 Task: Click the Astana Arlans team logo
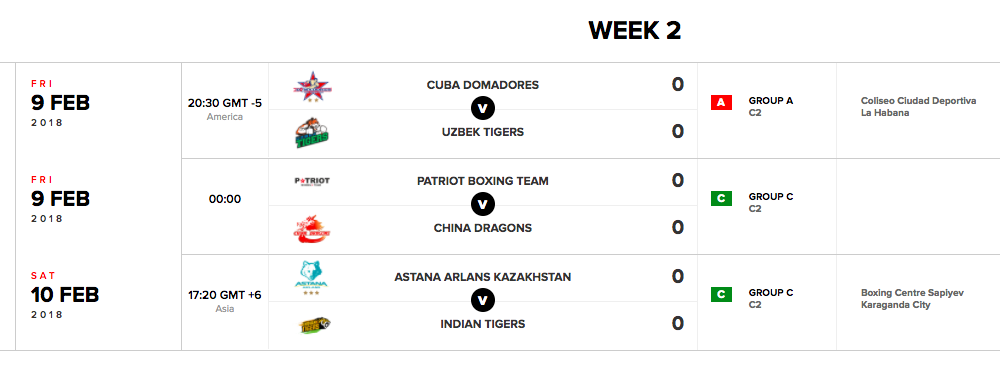[312, 277]
